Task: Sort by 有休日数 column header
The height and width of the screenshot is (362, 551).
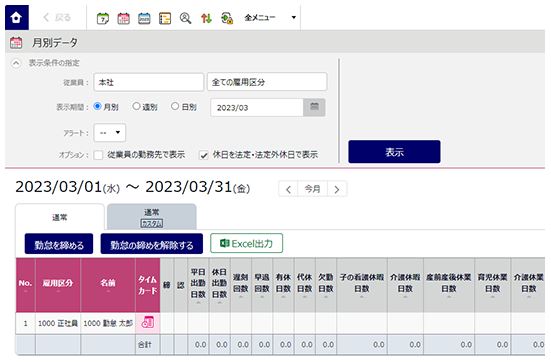Action: pyautogui.click(x=283, y=285)
